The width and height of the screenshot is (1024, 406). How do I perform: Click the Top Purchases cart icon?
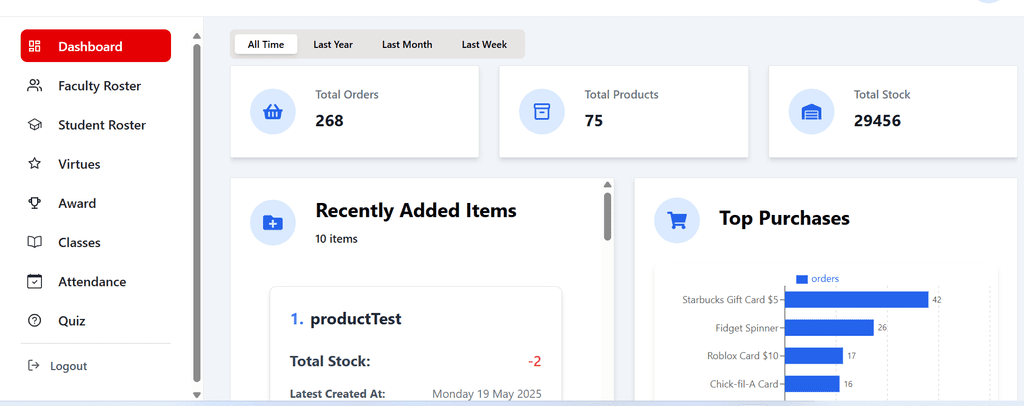click(677, 220)
